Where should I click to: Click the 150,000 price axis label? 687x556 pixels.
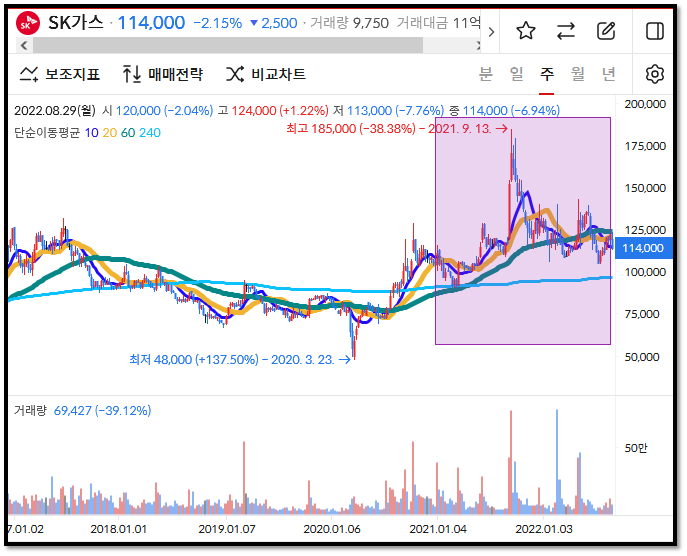tap(645, 188)
